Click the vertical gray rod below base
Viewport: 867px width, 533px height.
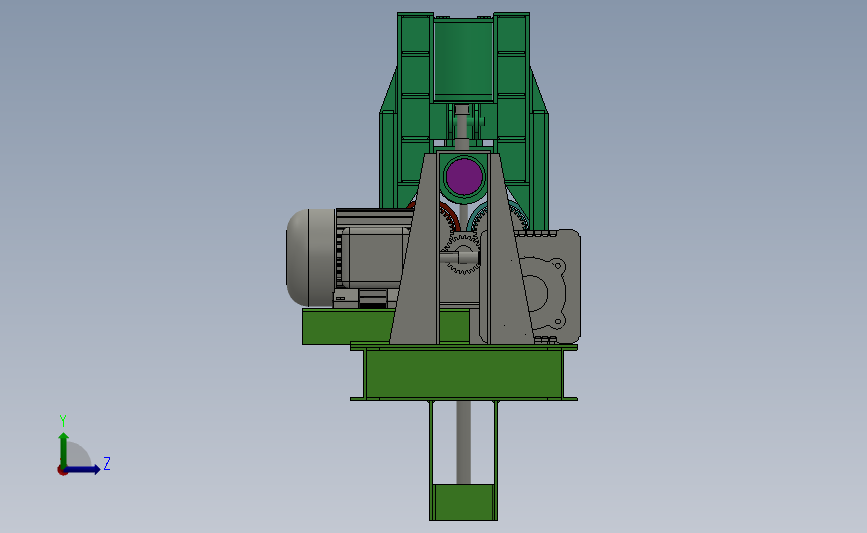[463, 442]
